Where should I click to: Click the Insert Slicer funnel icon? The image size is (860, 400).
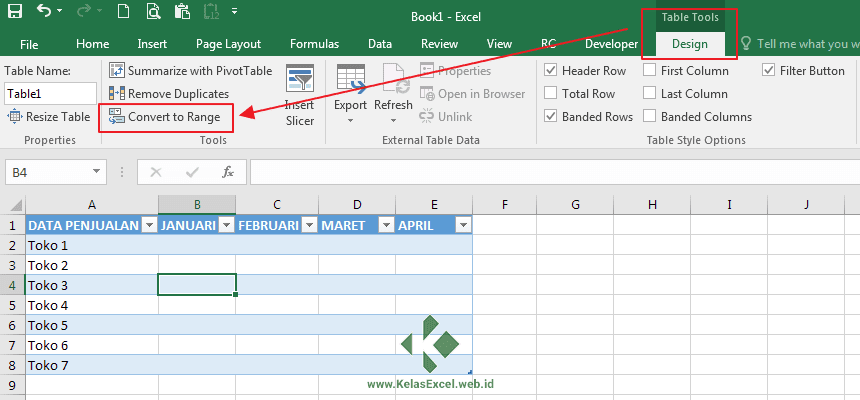(x=300, y=78)
